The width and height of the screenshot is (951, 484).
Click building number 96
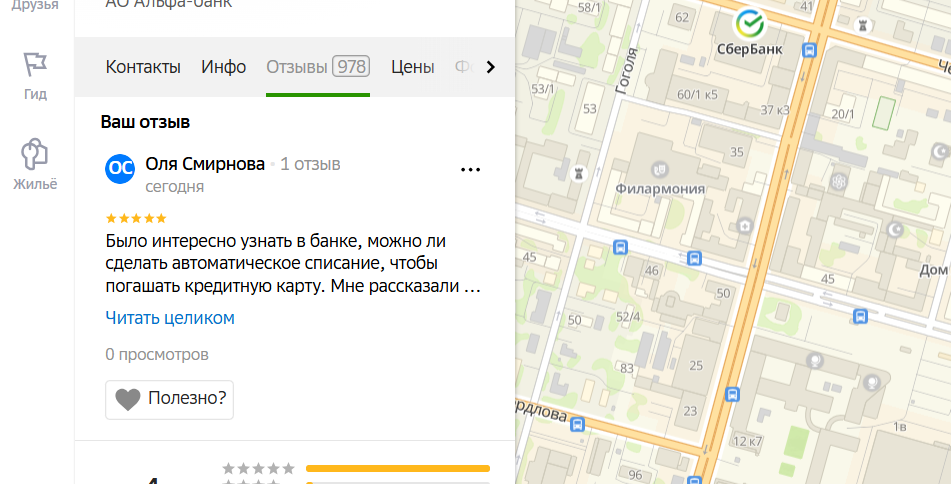click(635, 475)
